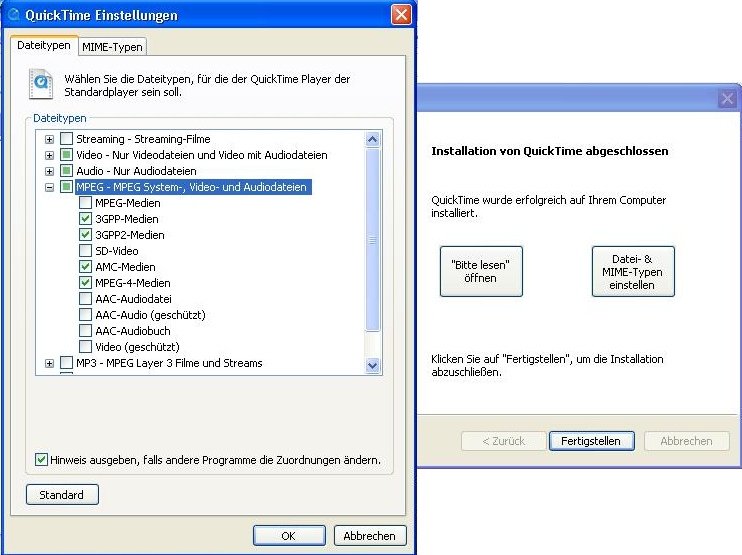Uncheck the MPEG-4-Medien checkbox
742x555 pixels.
click(x=85, y=283)
